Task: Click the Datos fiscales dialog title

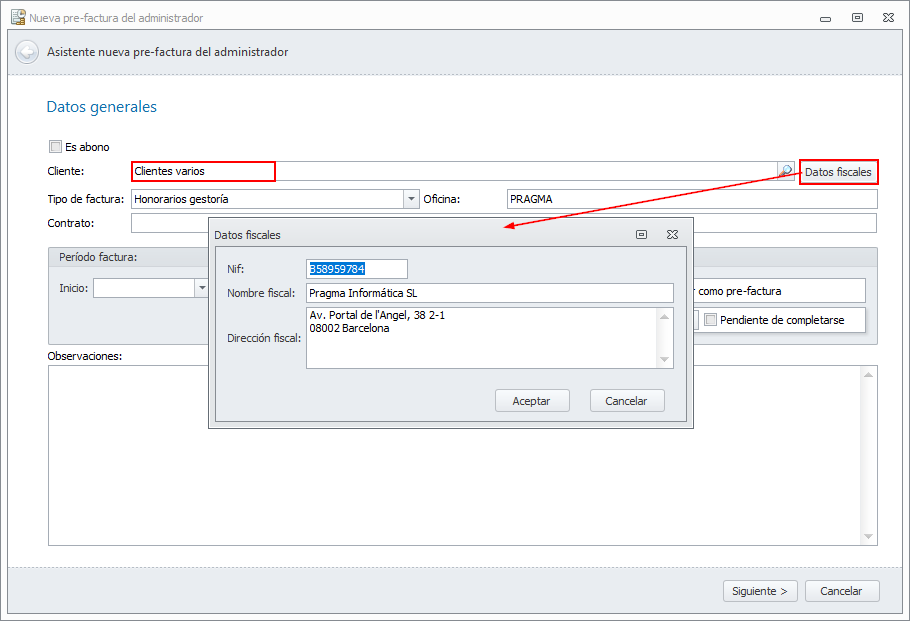Action: coord(247,235)
